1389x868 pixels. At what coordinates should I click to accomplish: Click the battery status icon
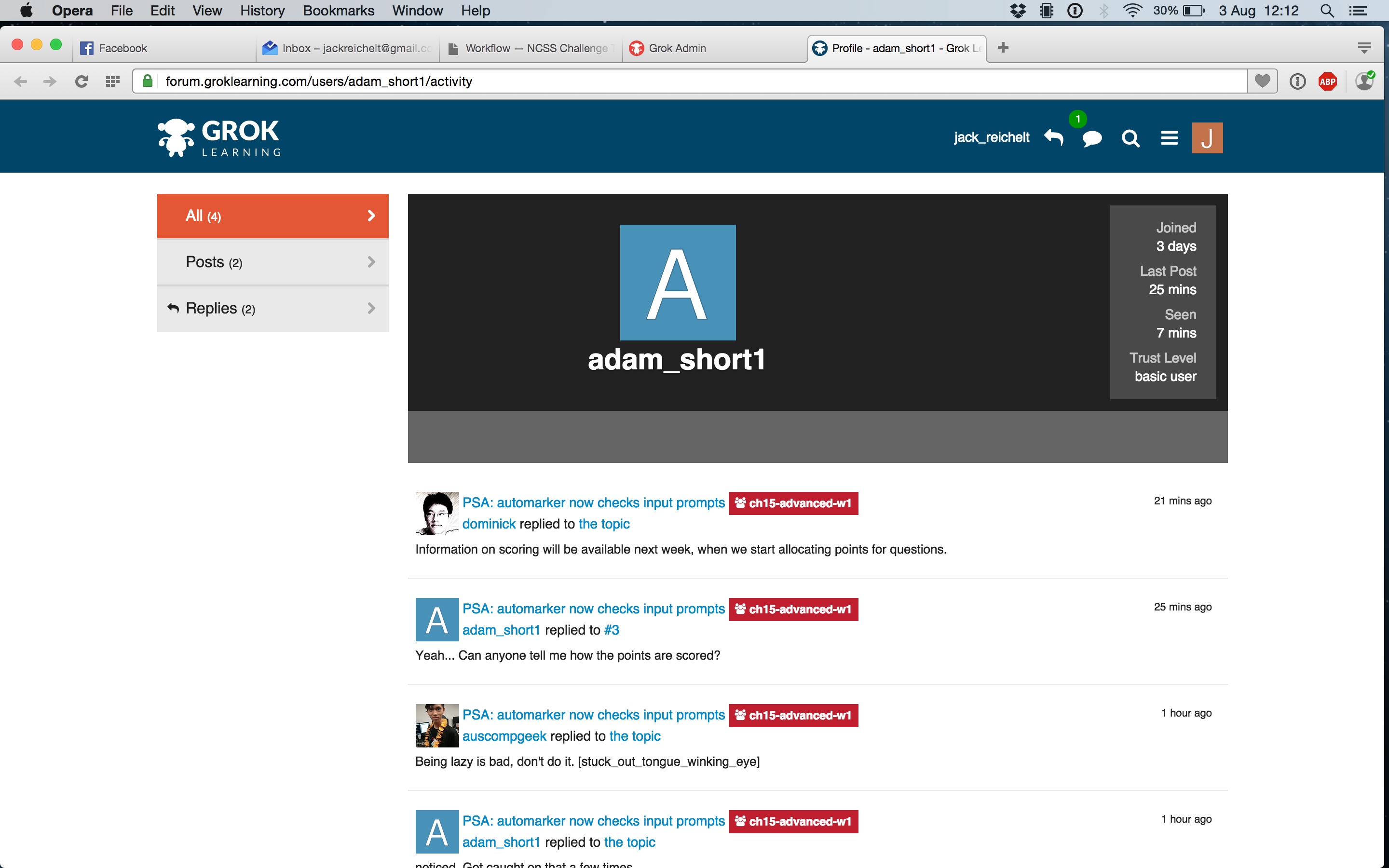[x=1194, y=11]
